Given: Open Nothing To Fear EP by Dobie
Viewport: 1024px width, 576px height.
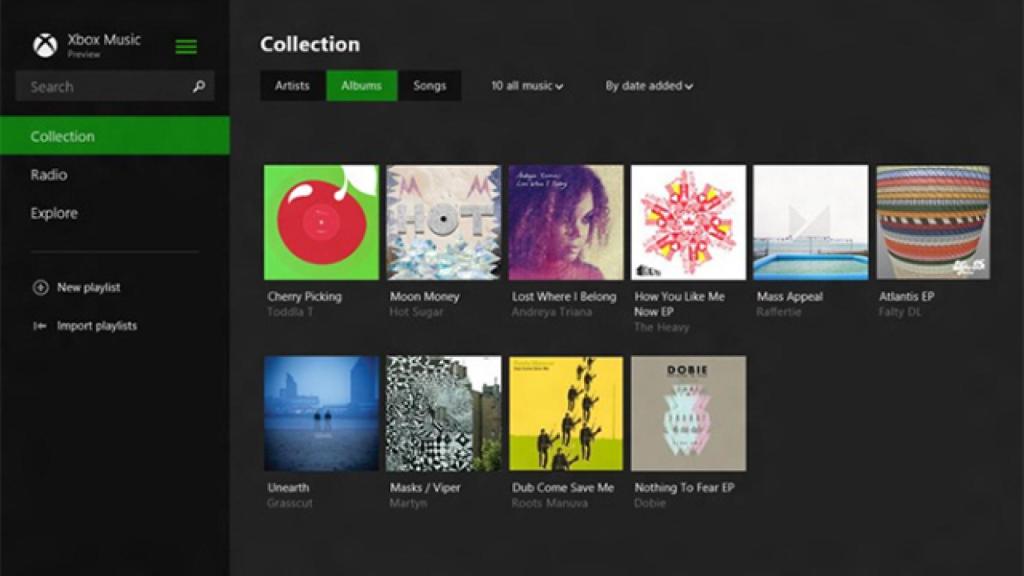Looking at the screenshot, I should coord(688,413).
